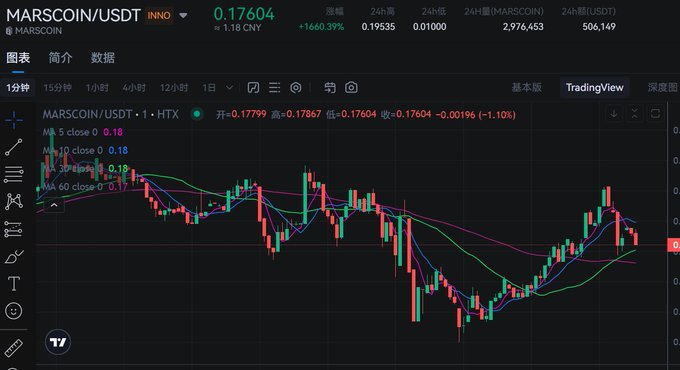680x370 pixels.
Task: Click the current price 0.17604 header
Action: [x=244, y=14]
